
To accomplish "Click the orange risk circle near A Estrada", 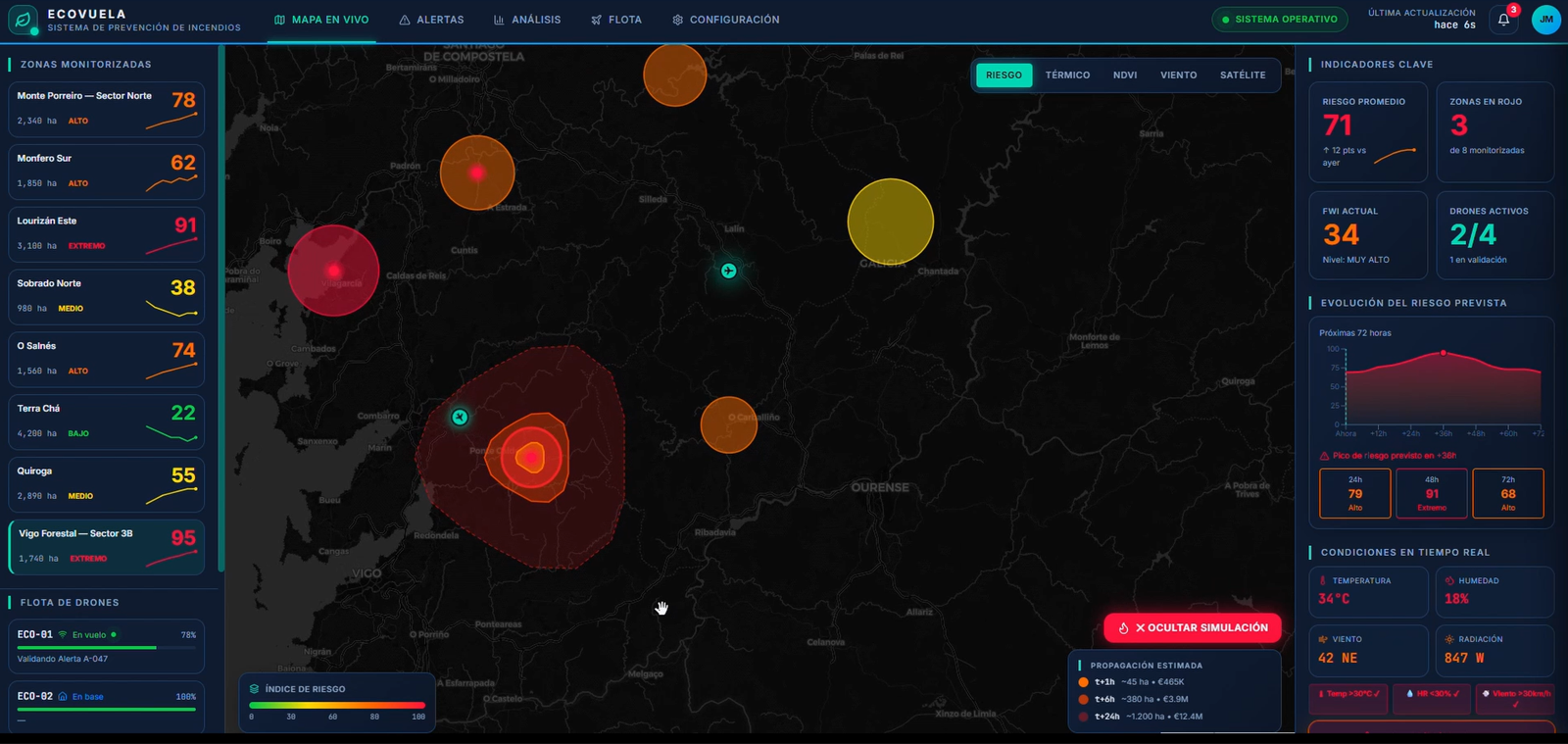I will tap(477, 173).
